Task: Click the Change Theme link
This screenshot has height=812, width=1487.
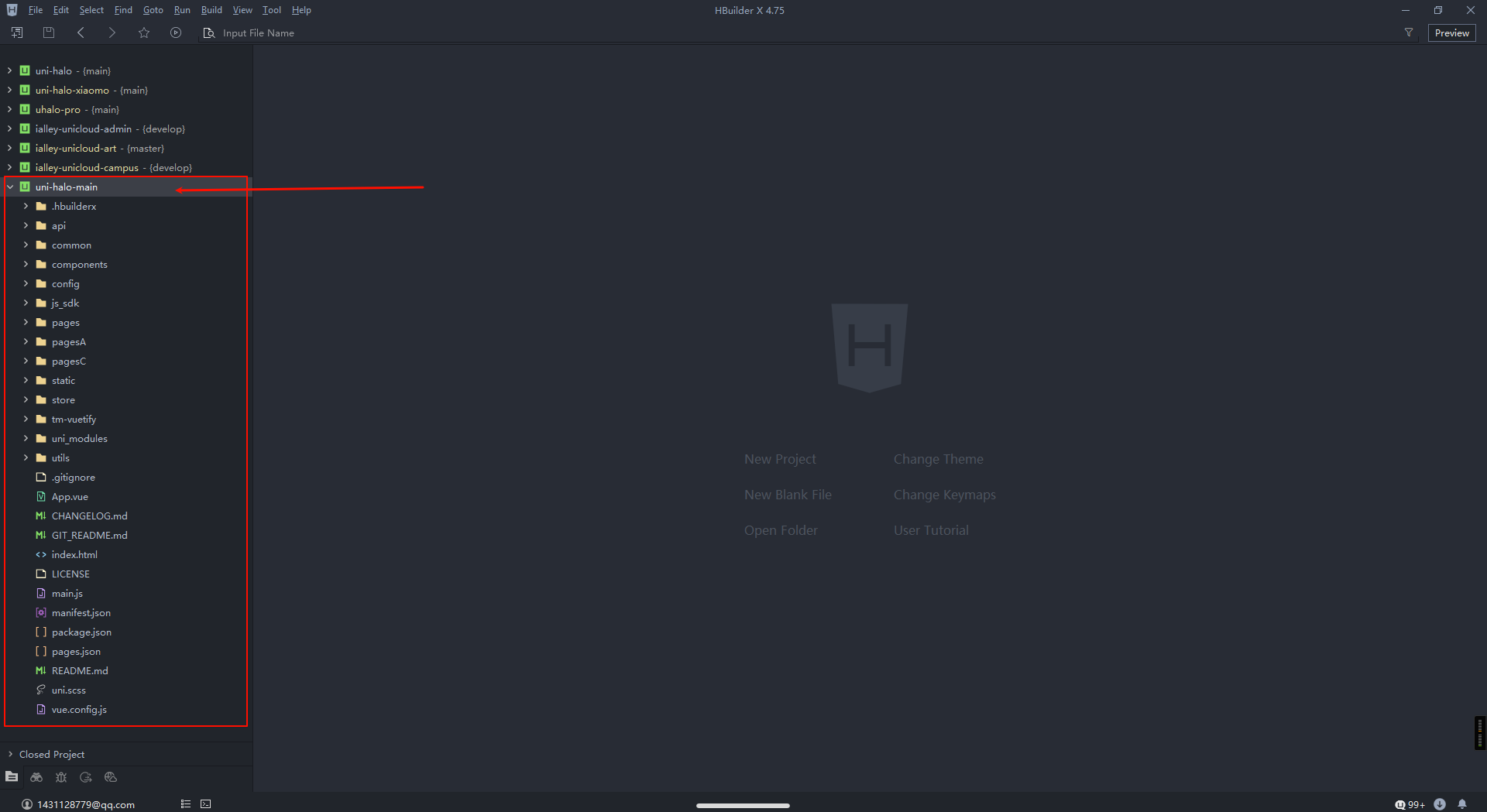Action: (938, 459)
